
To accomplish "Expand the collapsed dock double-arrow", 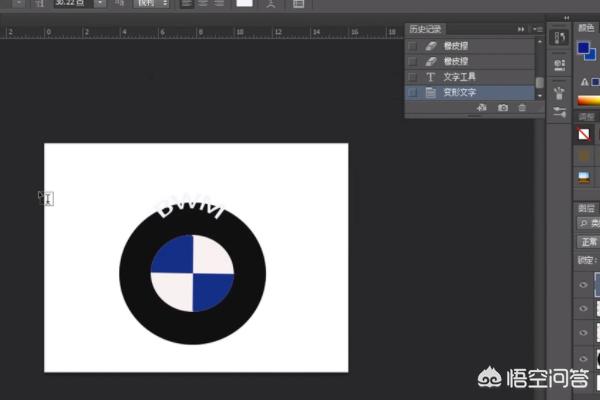I will pos(566,18).
